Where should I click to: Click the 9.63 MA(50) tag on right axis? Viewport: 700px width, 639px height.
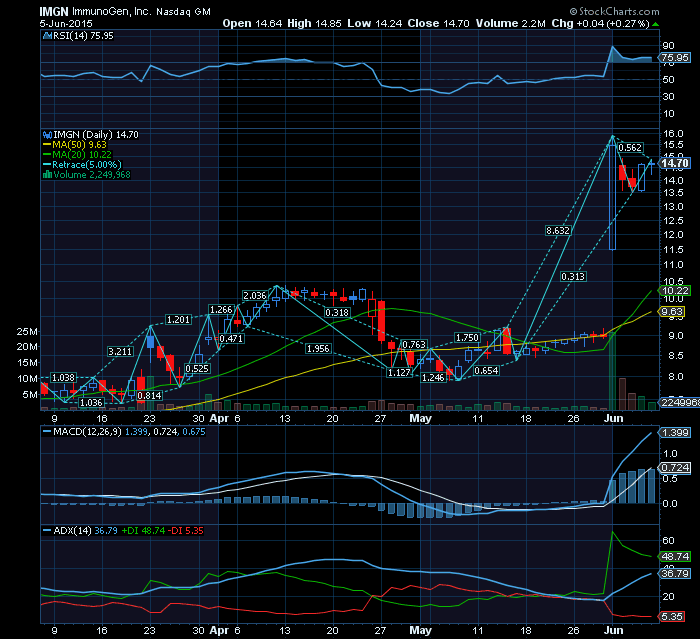click(671, 311)
